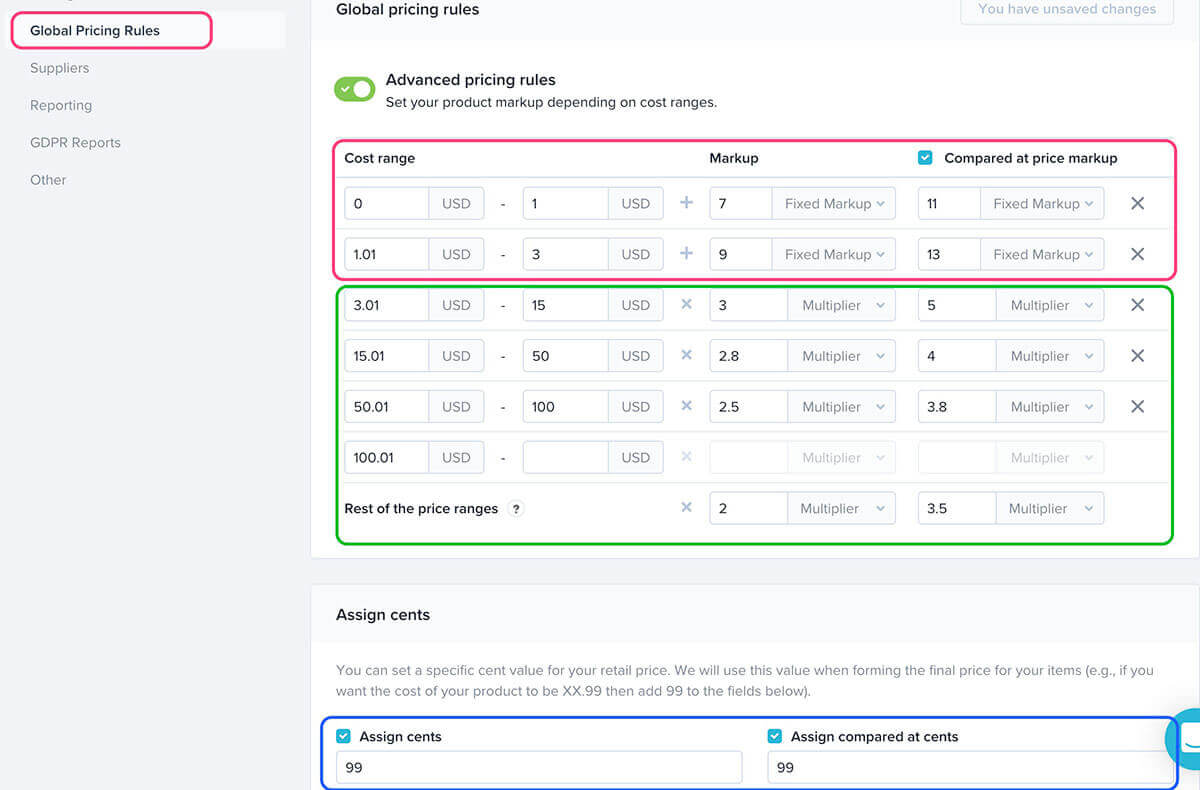The image size is (1200, 790).
Task: Delete the 15.01–50 USD range row
Action: tap(1137, 356)
